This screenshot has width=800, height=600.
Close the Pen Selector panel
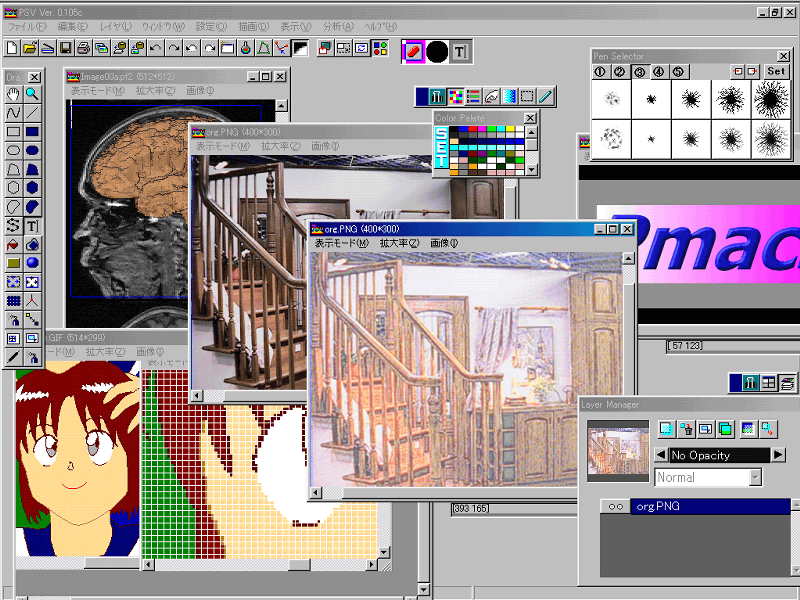click(783, 56)
